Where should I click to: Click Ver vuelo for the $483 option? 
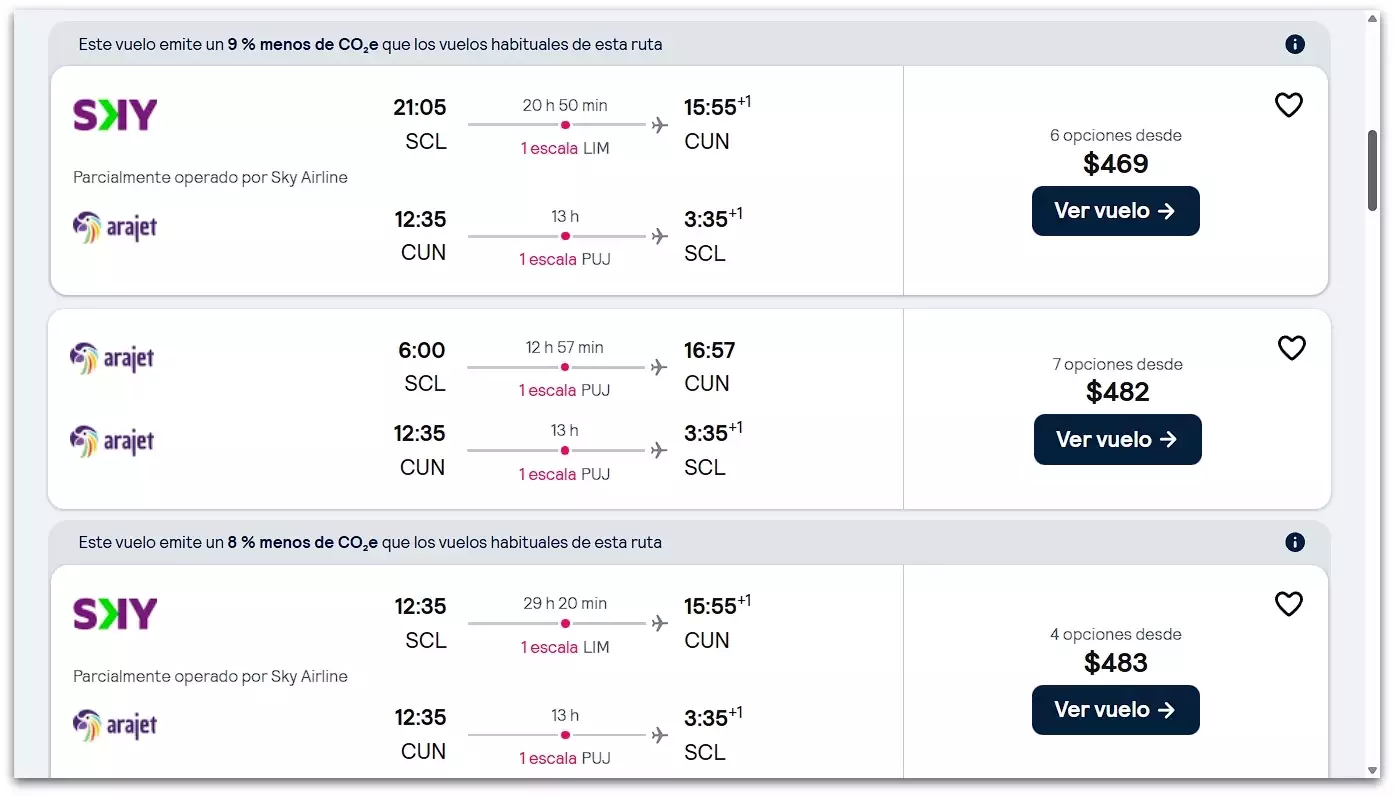[x=1115, y=710]
